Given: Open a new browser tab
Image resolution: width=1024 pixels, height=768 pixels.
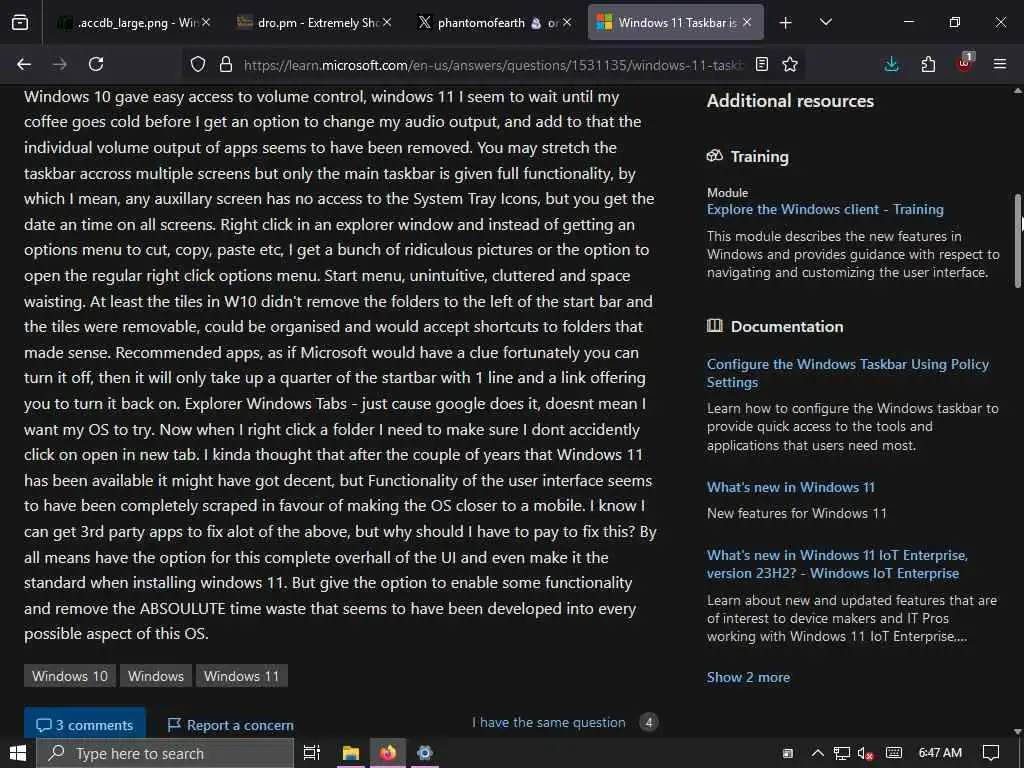Looking at the screenshot, I should point(786,23).
